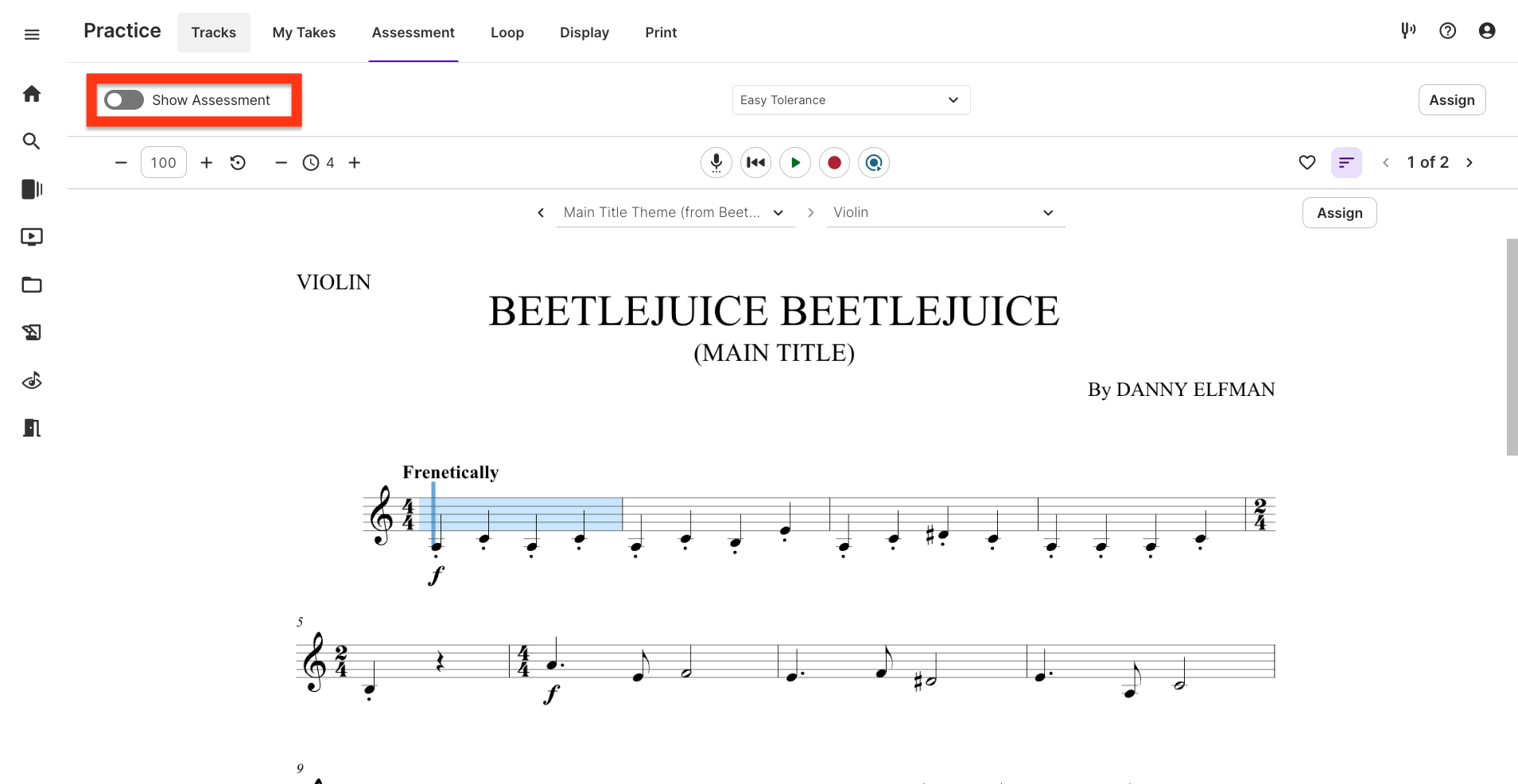Open the Main Title Theme piece dropdown

click(x=675, y=212)
